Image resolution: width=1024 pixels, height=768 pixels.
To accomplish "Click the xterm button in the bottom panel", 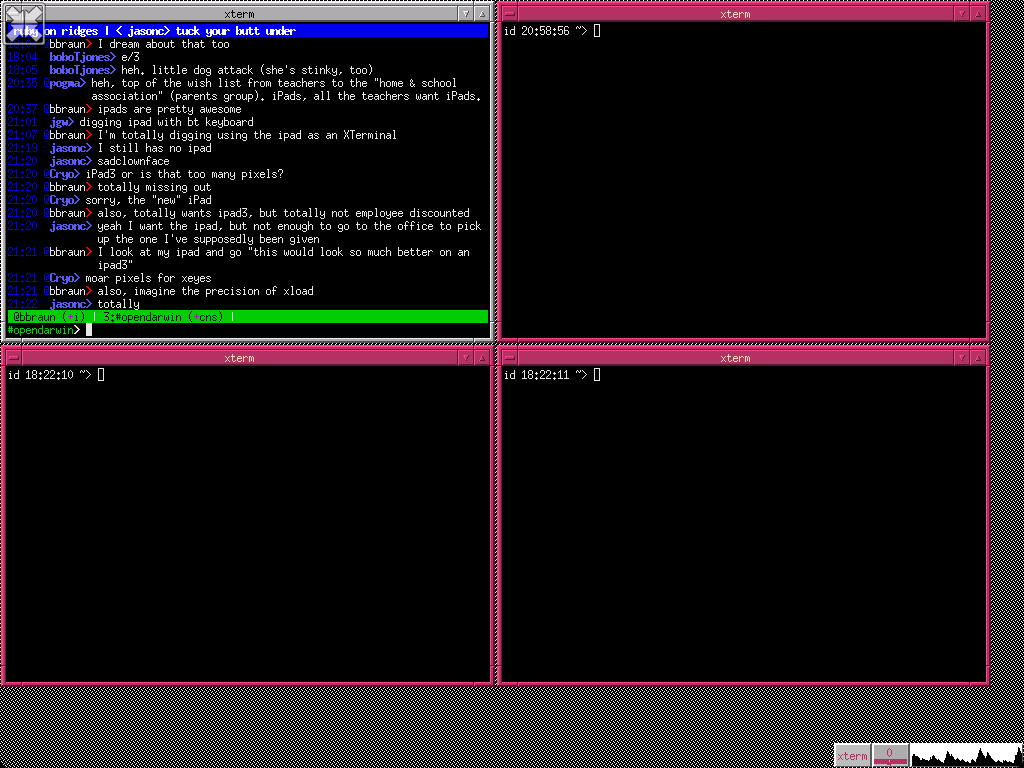I will pyautogui.click(x=852, y=755).
